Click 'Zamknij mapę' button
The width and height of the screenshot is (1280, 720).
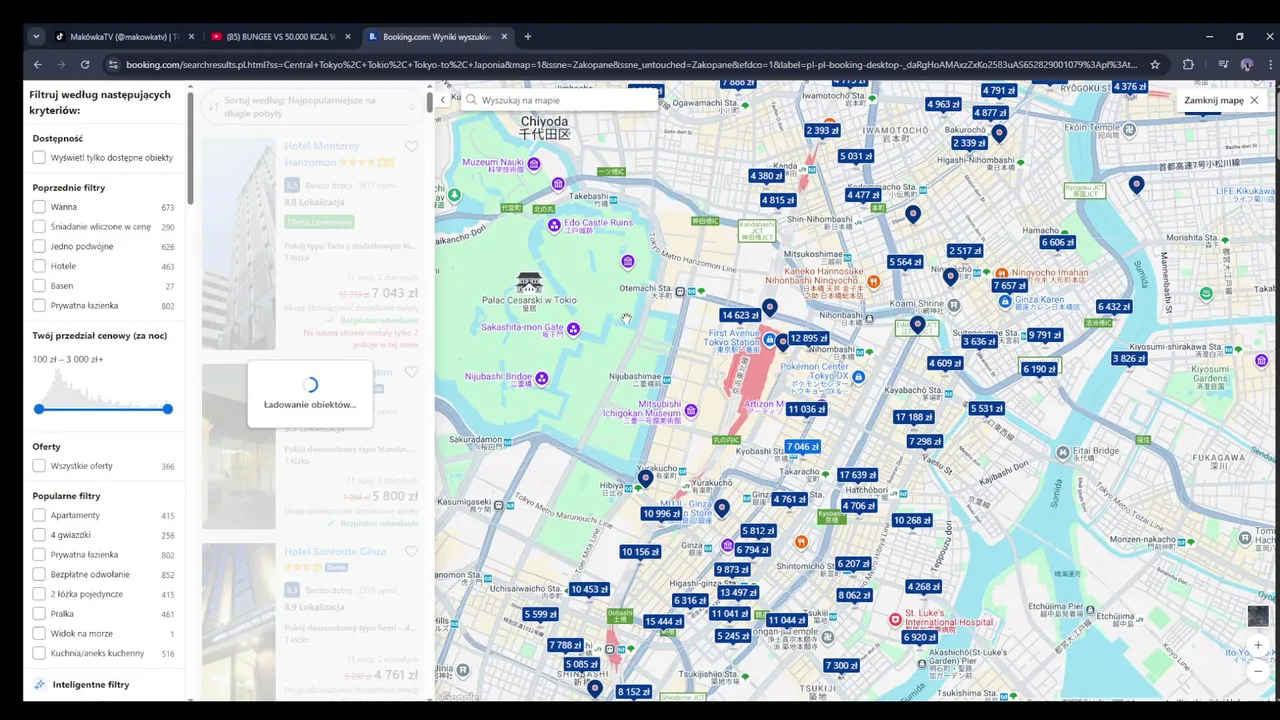pyautogui.click(x=1221, y=100)
